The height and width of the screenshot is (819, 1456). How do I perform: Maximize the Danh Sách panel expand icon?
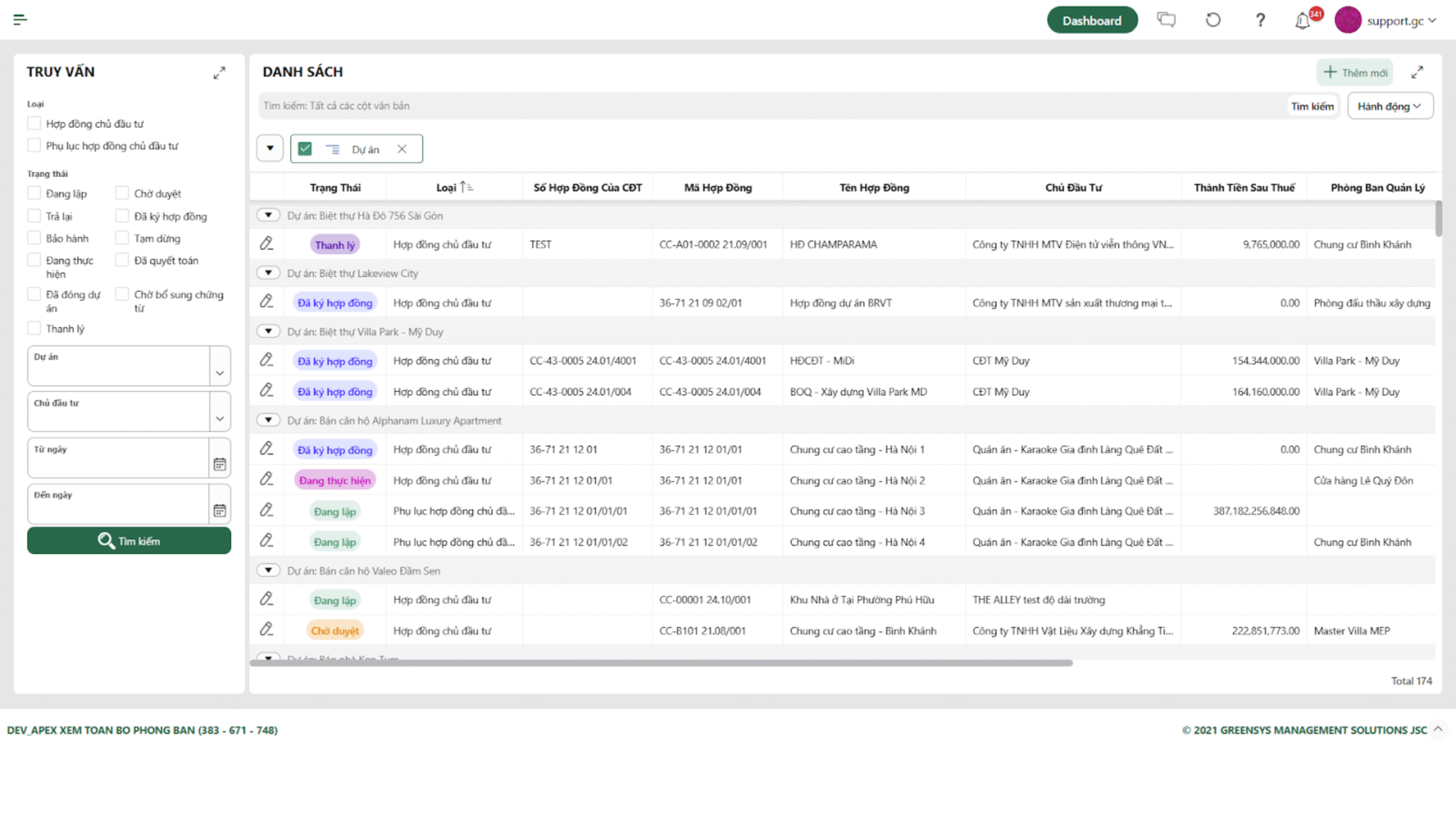(x=1417, y=72)
